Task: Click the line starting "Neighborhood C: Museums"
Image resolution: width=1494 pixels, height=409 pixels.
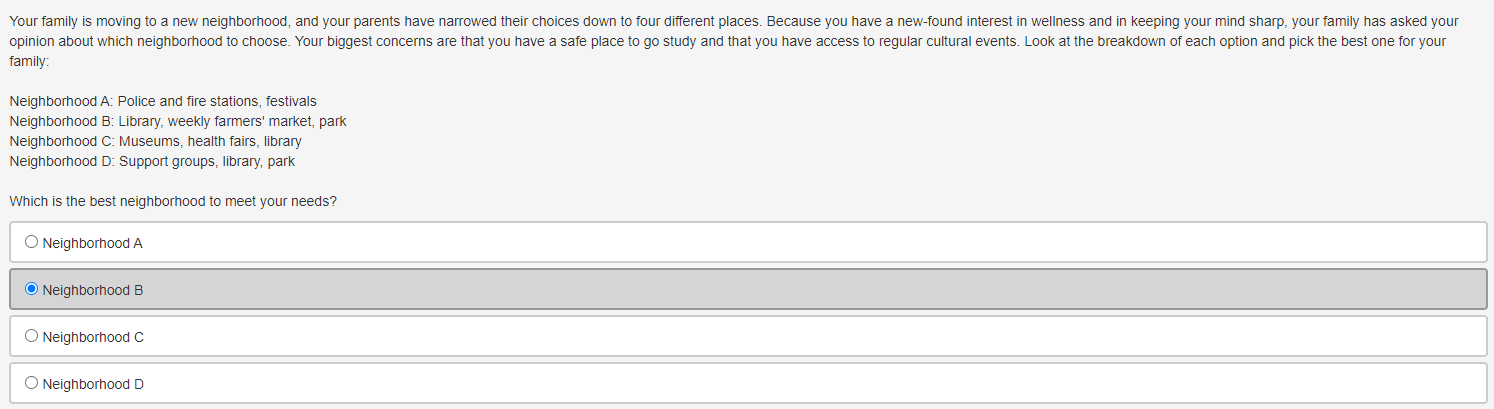Action: tap(155, 141)
